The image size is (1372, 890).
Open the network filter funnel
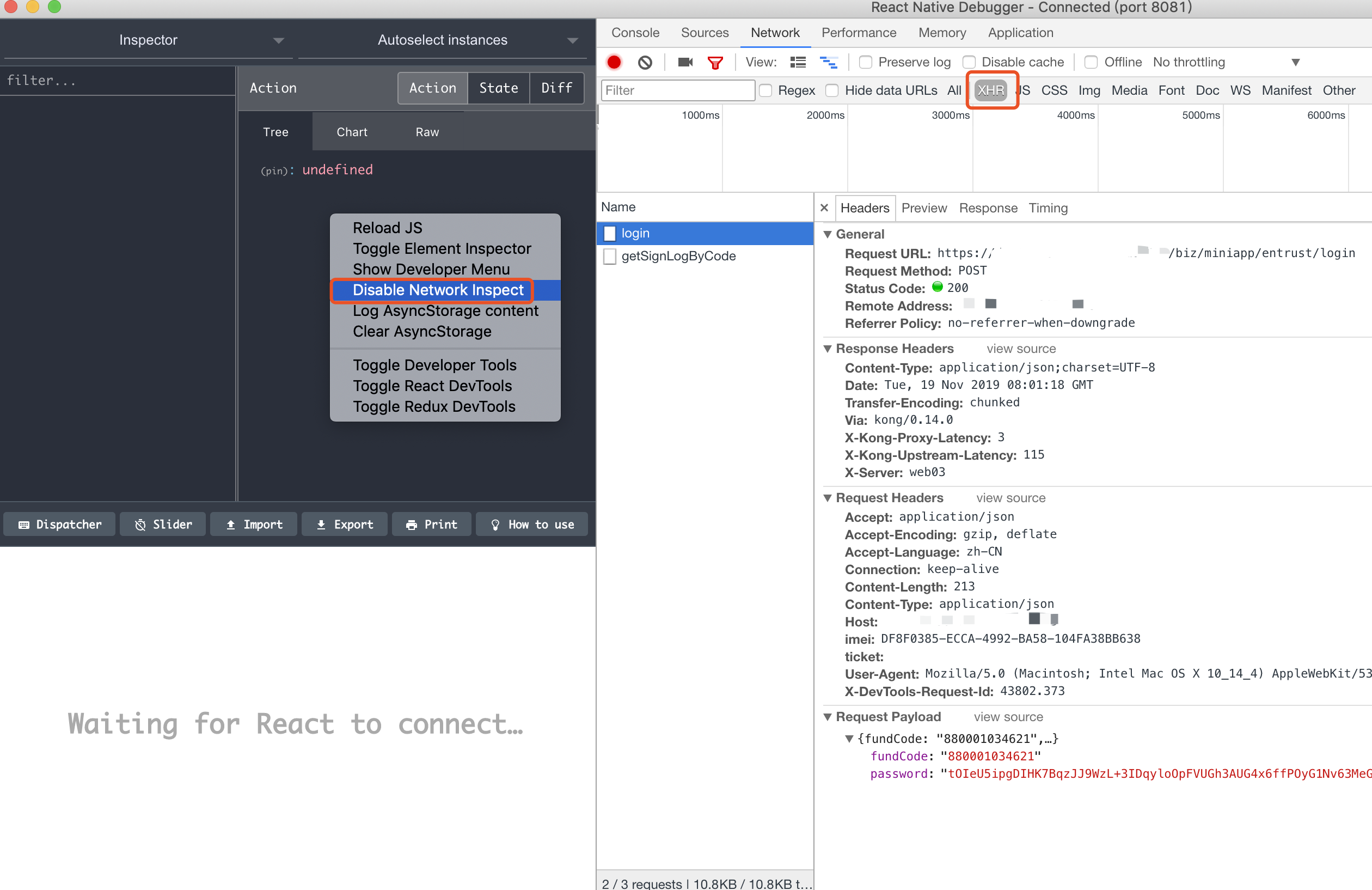[x=715, y=62]
